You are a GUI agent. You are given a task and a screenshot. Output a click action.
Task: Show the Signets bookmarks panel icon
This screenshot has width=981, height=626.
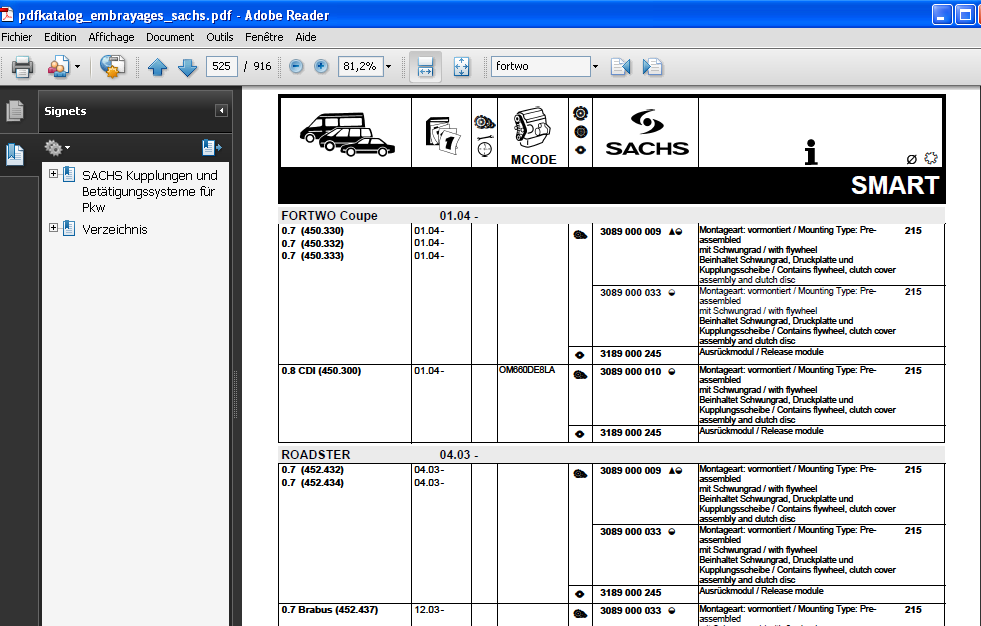coord(15,154)
